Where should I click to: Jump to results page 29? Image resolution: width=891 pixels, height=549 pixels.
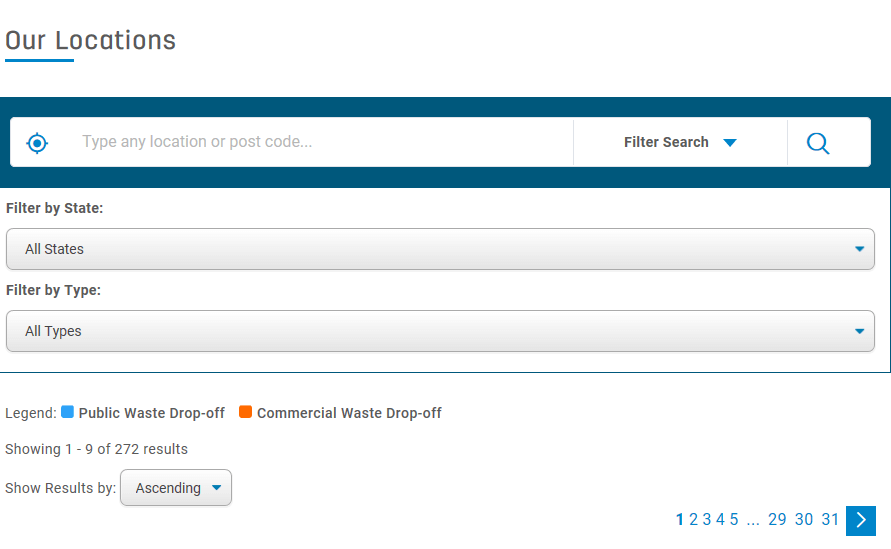[x=777, y=519]
